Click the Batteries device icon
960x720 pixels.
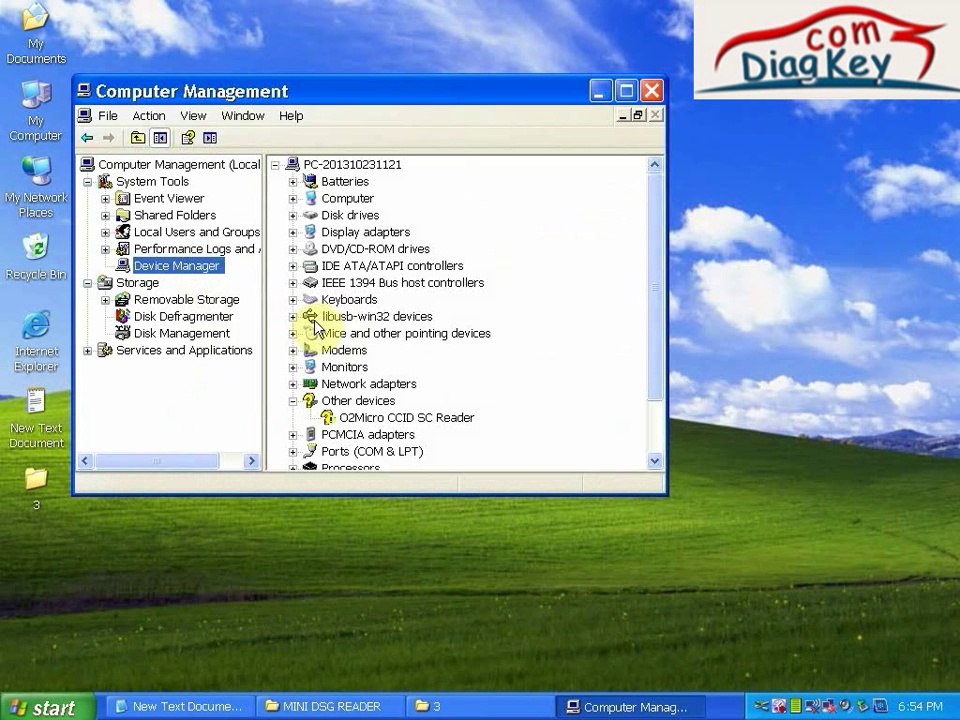(310, 181)
